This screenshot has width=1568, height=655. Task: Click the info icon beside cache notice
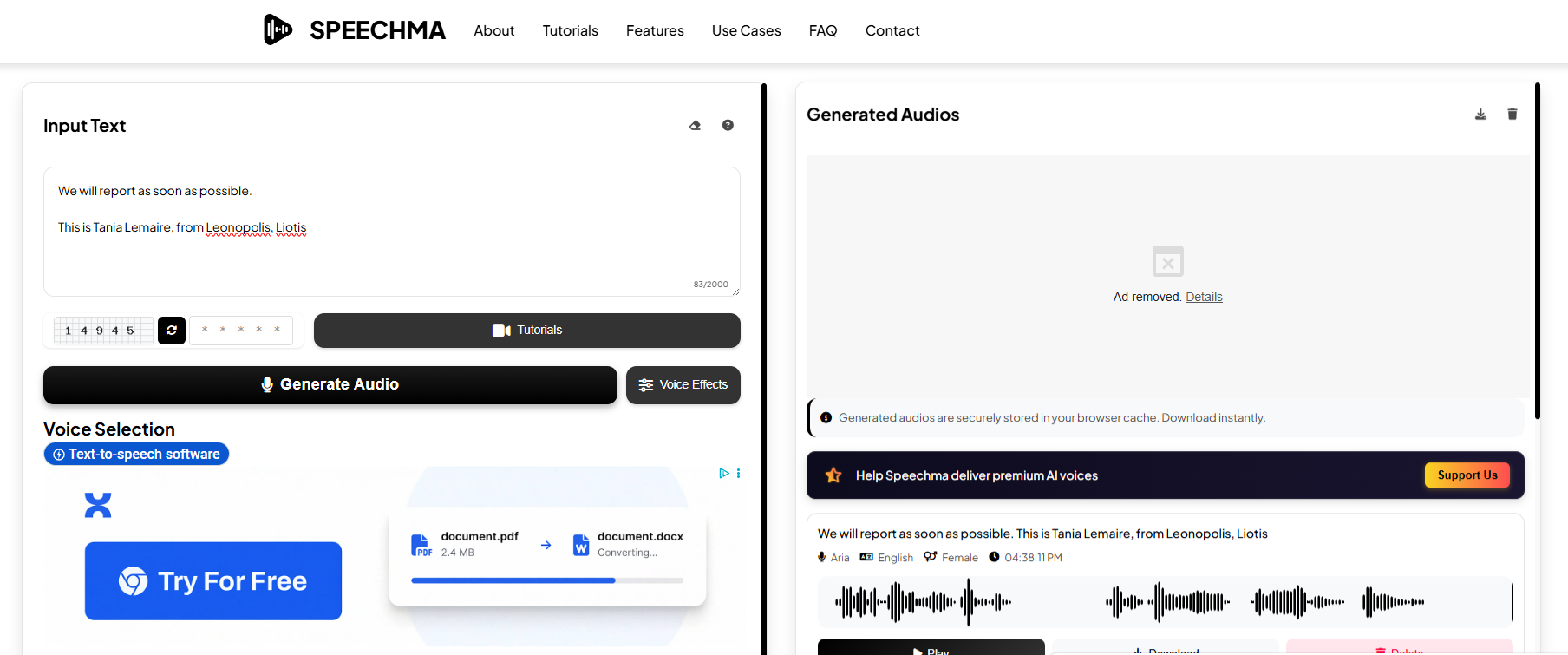(826, 418)
